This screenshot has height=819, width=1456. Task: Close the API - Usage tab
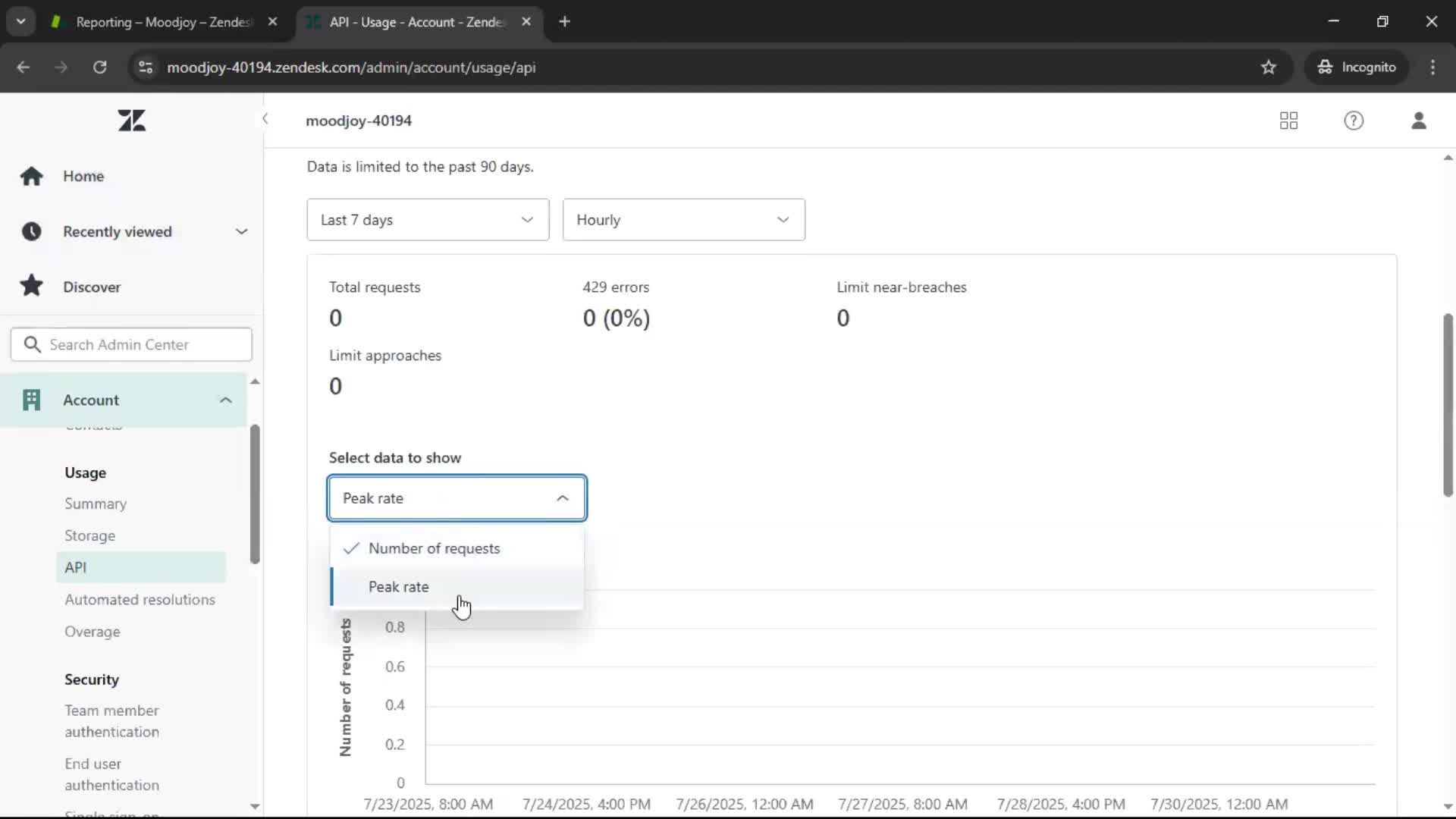[x=526, y=22]
